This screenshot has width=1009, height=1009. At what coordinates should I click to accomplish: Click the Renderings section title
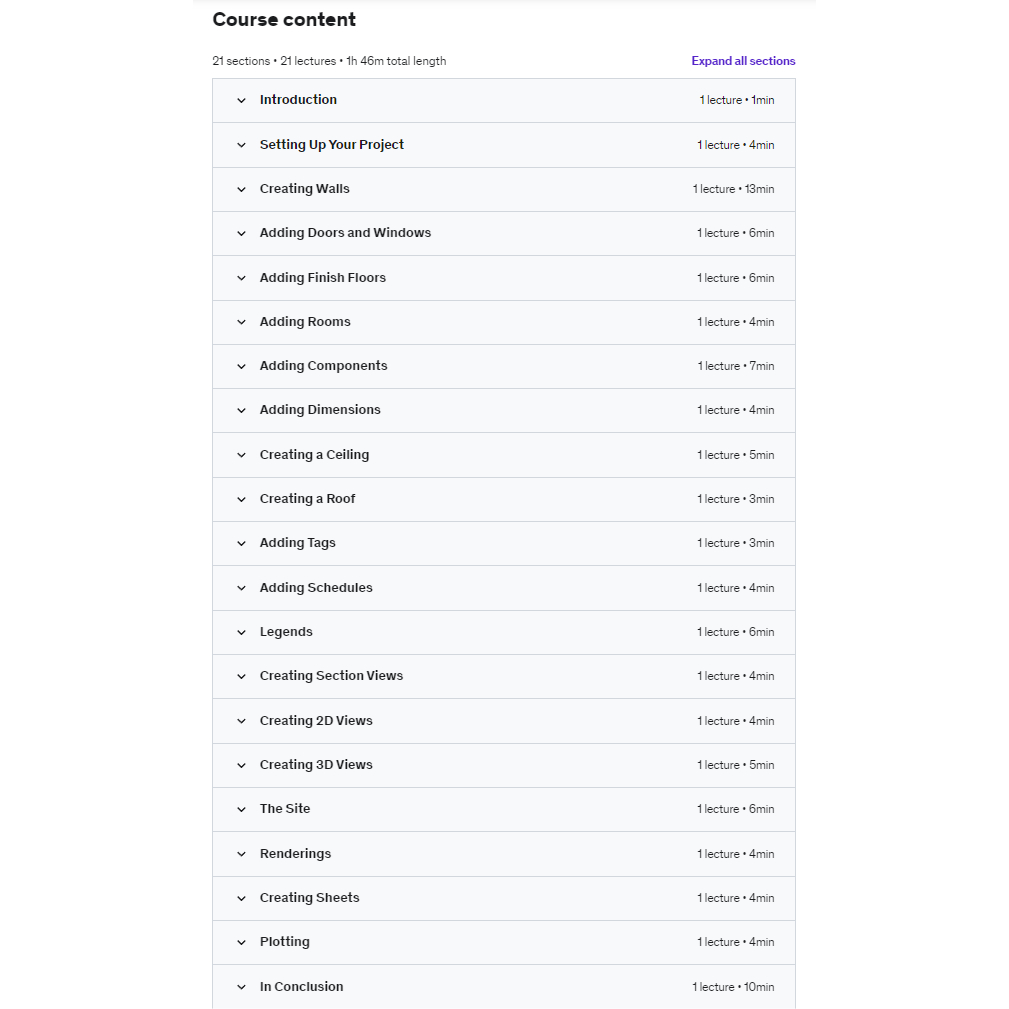coord(295,854)
